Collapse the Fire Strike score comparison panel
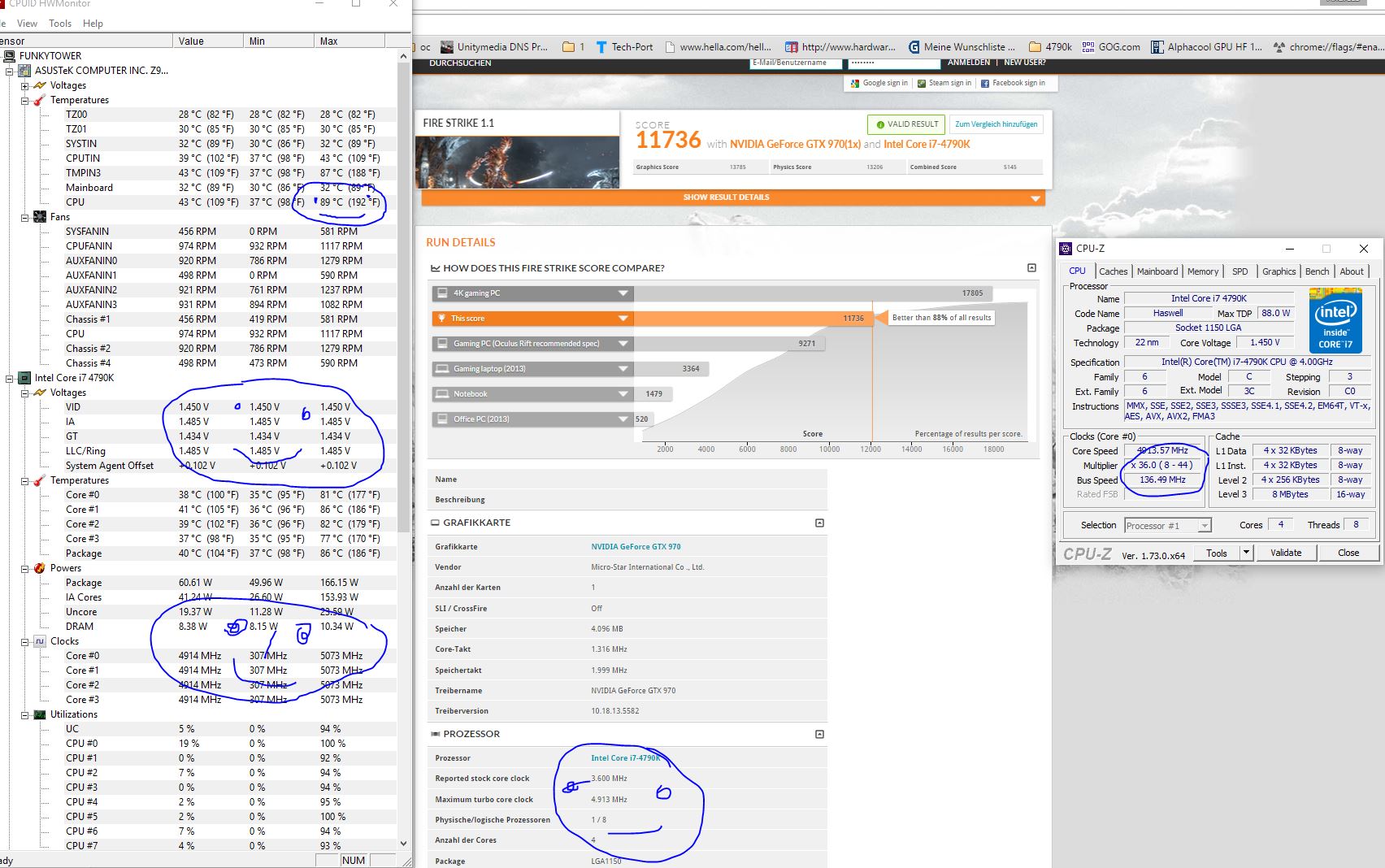Image resolution: width=1385 pixels, height=868 pixels. coord(1031,267)
